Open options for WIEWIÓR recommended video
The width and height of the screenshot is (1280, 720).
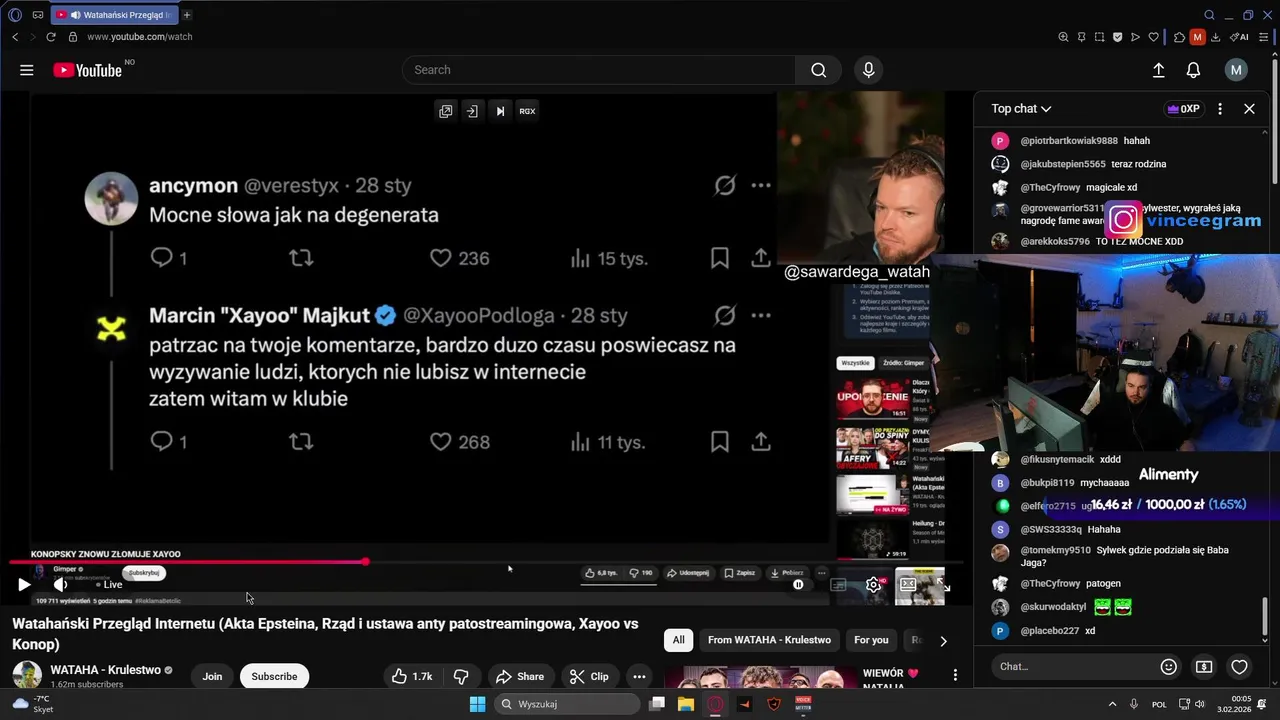955,675
